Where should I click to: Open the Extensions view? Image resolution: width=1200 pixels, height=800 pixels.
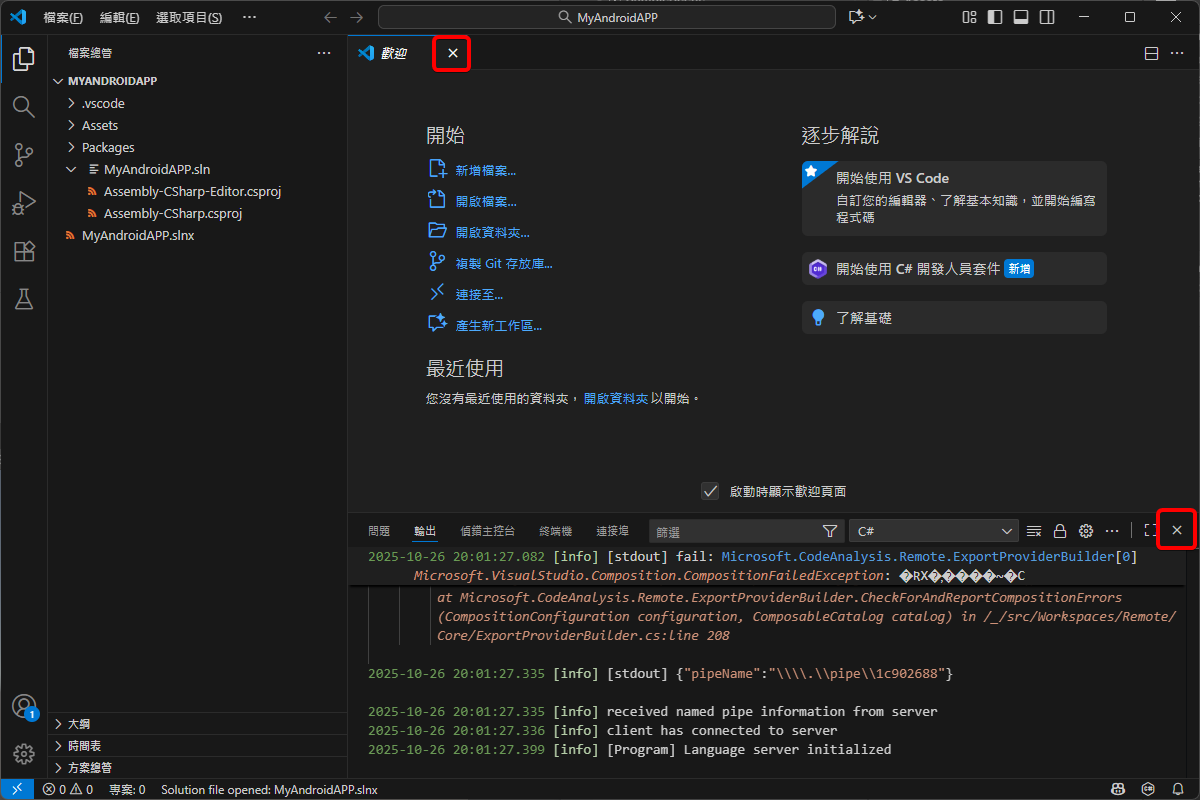coord(23,251)
